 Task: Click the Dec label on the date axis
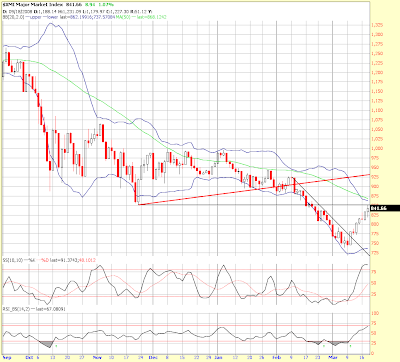tap(153, 357)
